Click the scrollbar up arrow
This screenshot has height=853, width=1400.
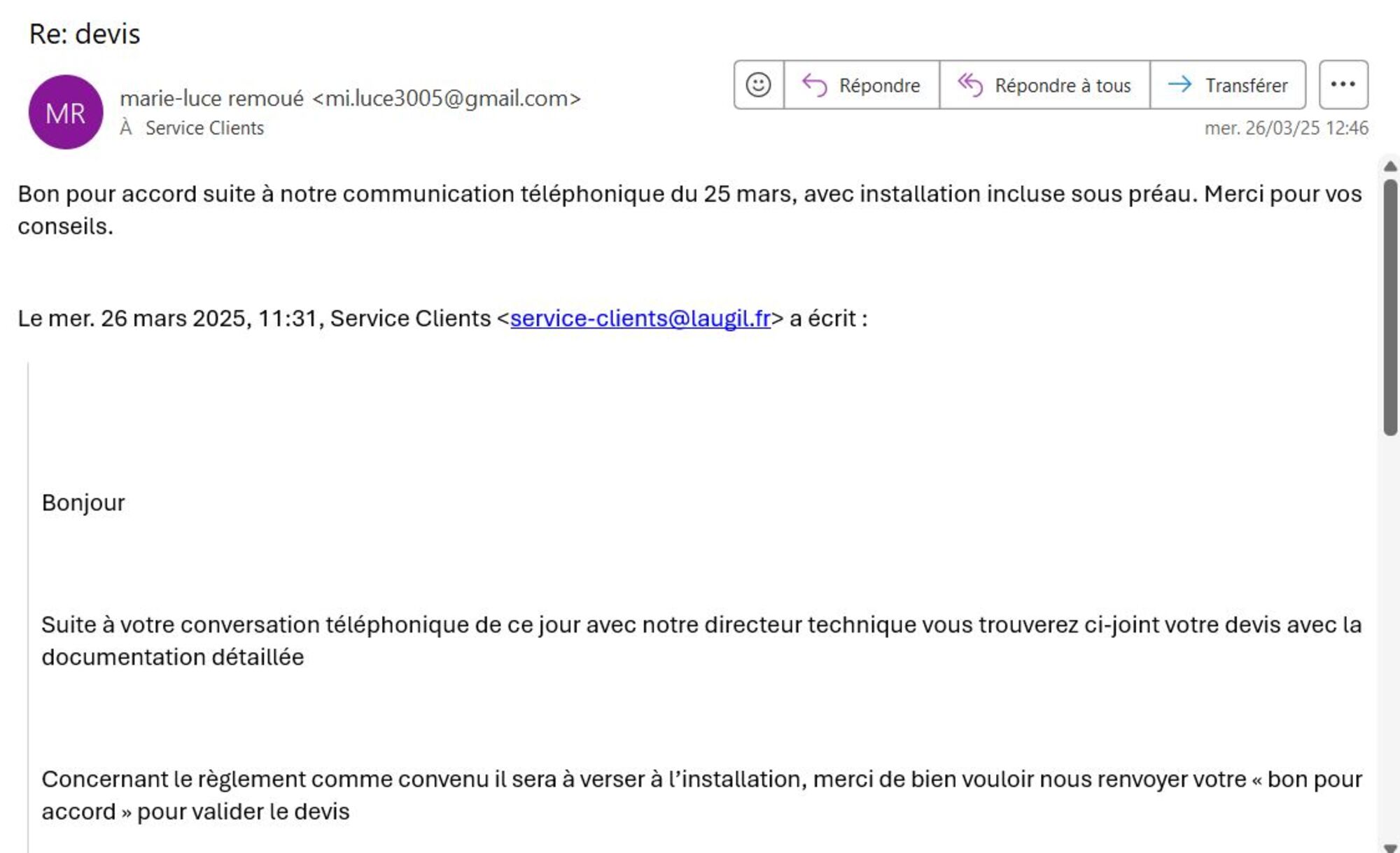(1390, 167)
